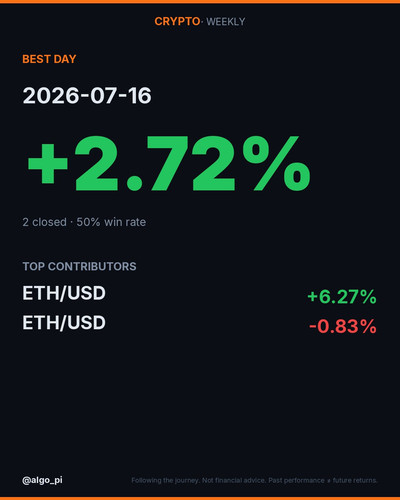Click the TOP CONTRIBUTORS heading
The height and width of the screenshot is (500, 400).
[79, 266]
